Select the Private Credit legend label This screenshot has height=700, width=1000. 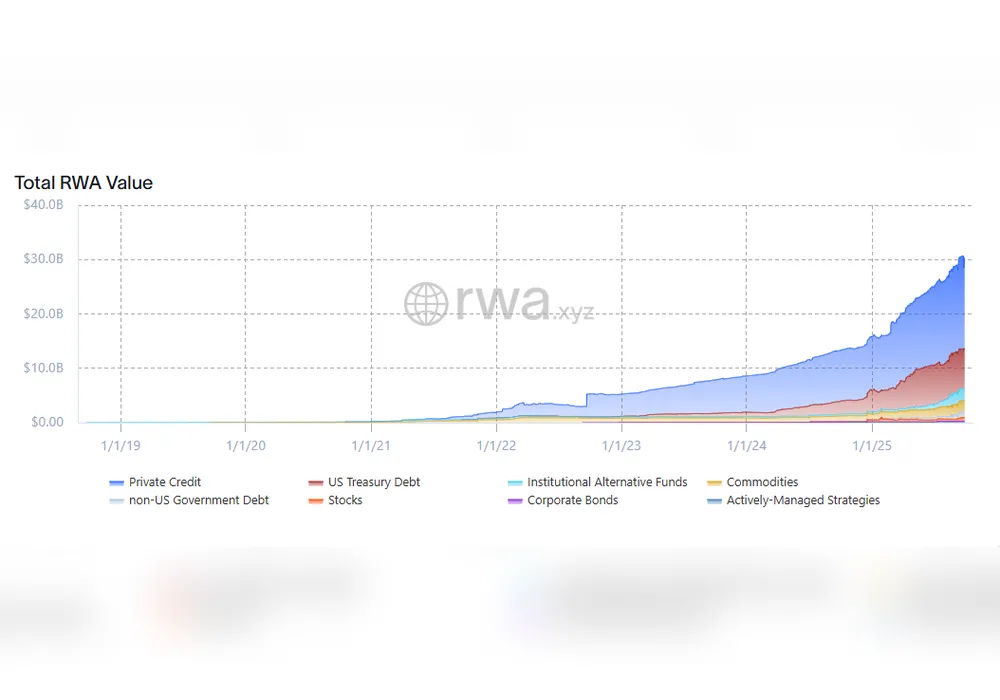165,482
